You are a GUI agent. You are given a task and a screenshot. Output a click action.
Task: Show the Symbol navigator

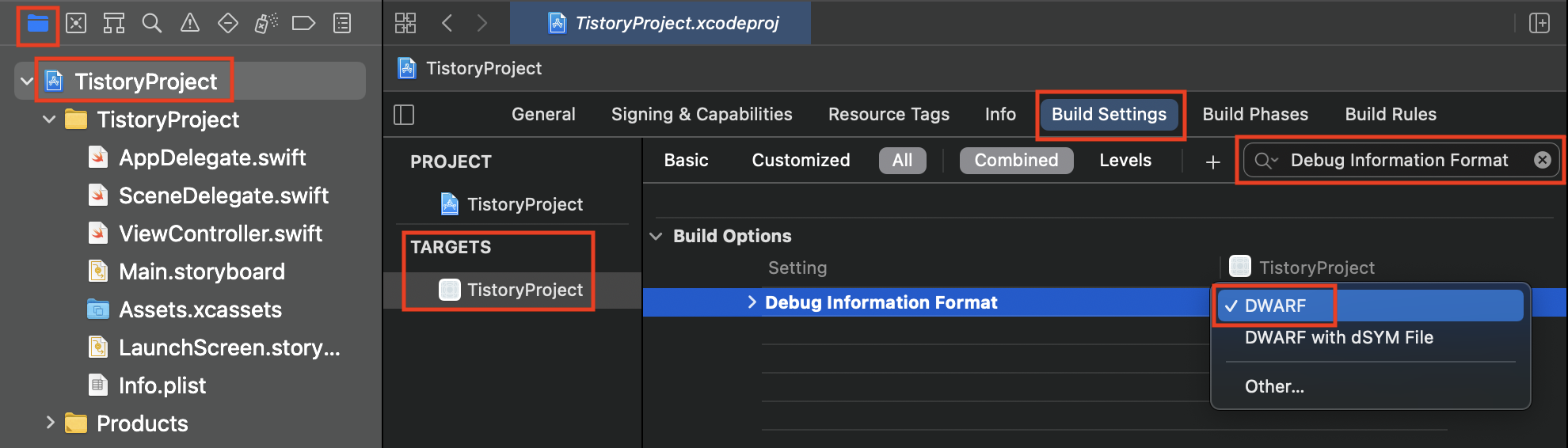click(x=114, y=24)
